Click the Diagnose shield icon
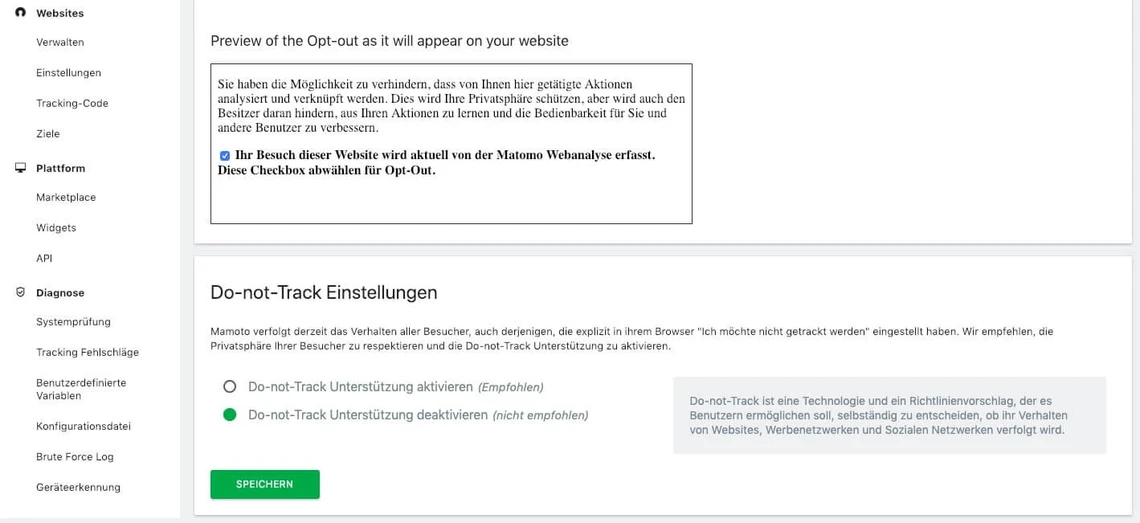1140x523 pixels. click(x=20, y=293)
